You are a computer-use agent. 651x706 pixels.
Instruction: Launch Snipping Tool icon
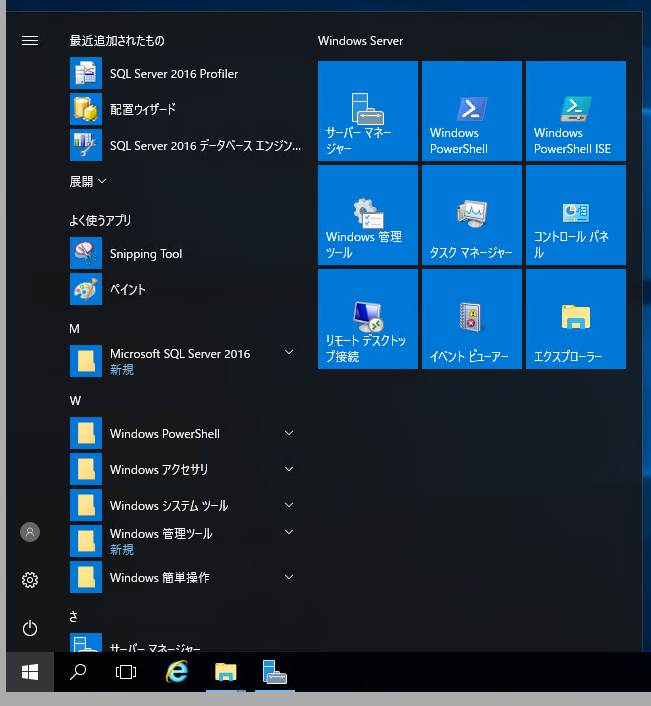click(86, 253)
